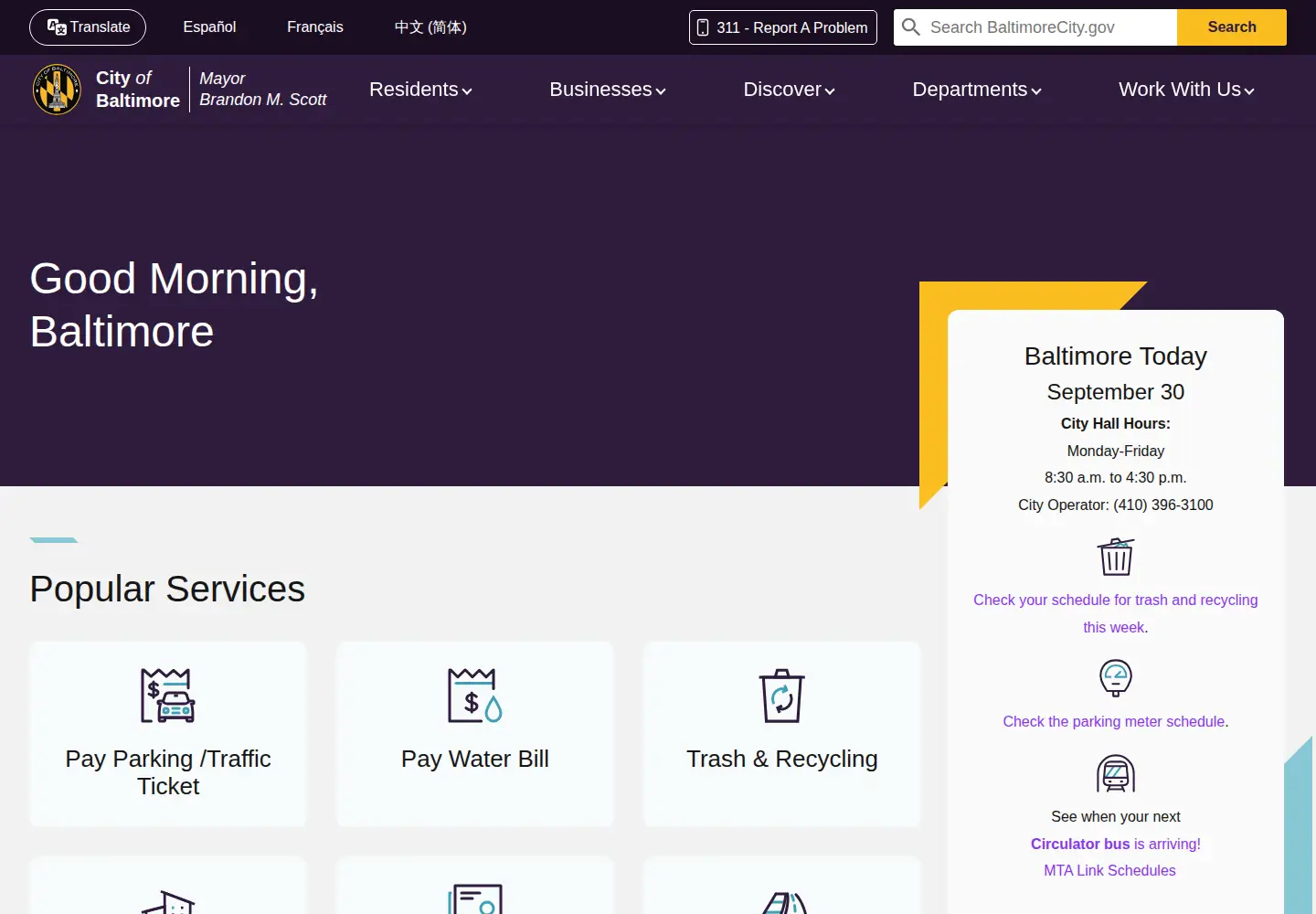Open 311 - Report A Problem
The height and width of the screenshot is (914, 1316).
pyautogui.click(x=783, y=27)
